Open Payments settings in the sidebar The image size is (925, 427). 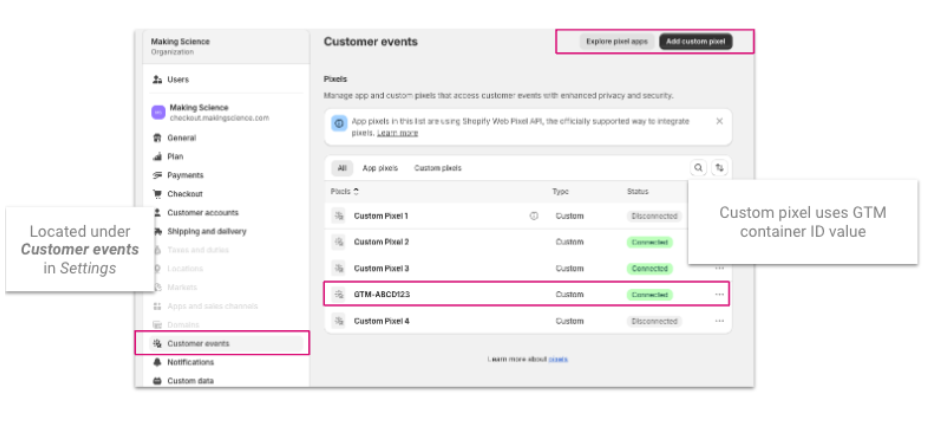(x=184, y=175)
